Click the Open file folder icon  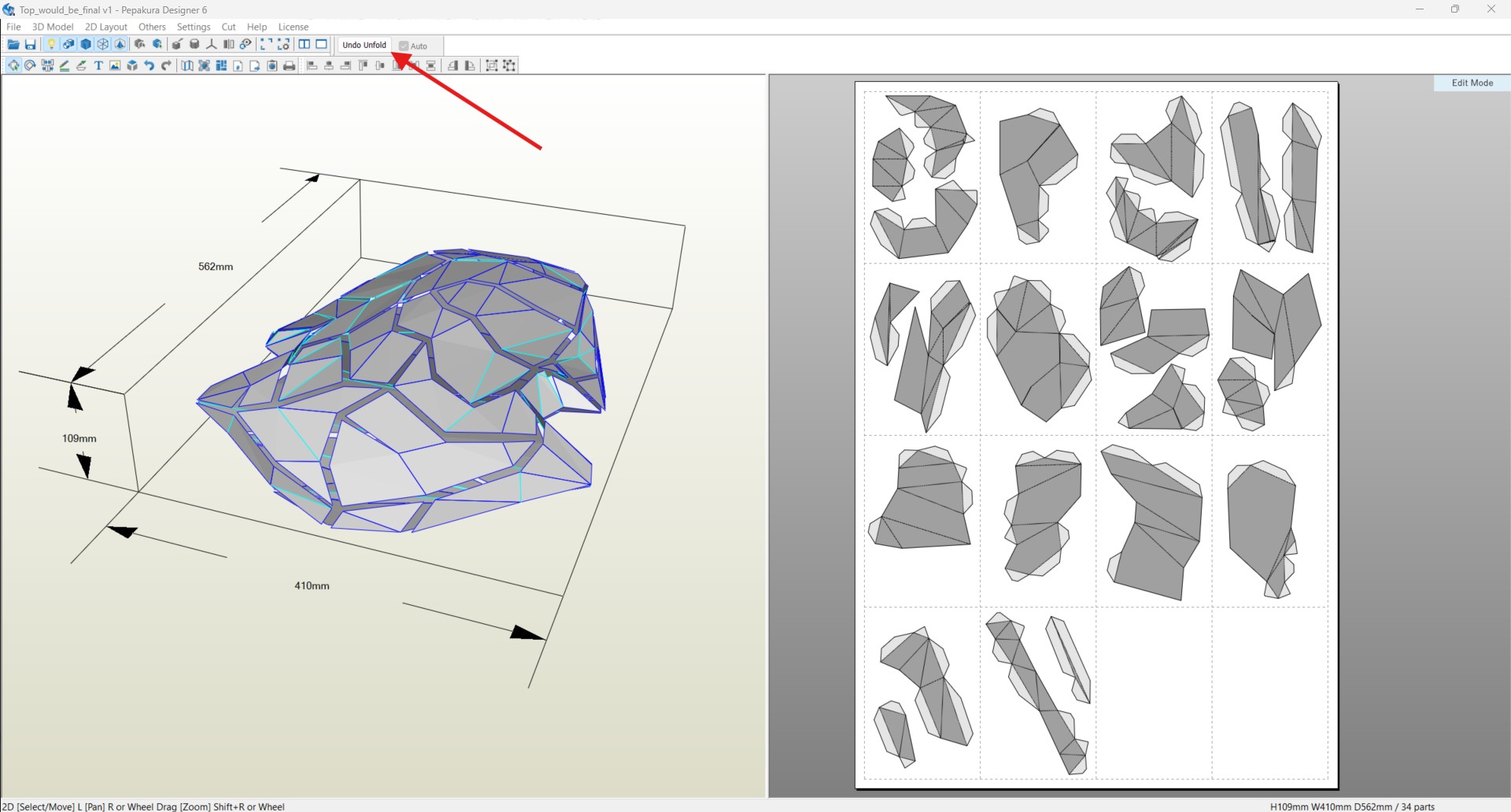tap(13, 45)
